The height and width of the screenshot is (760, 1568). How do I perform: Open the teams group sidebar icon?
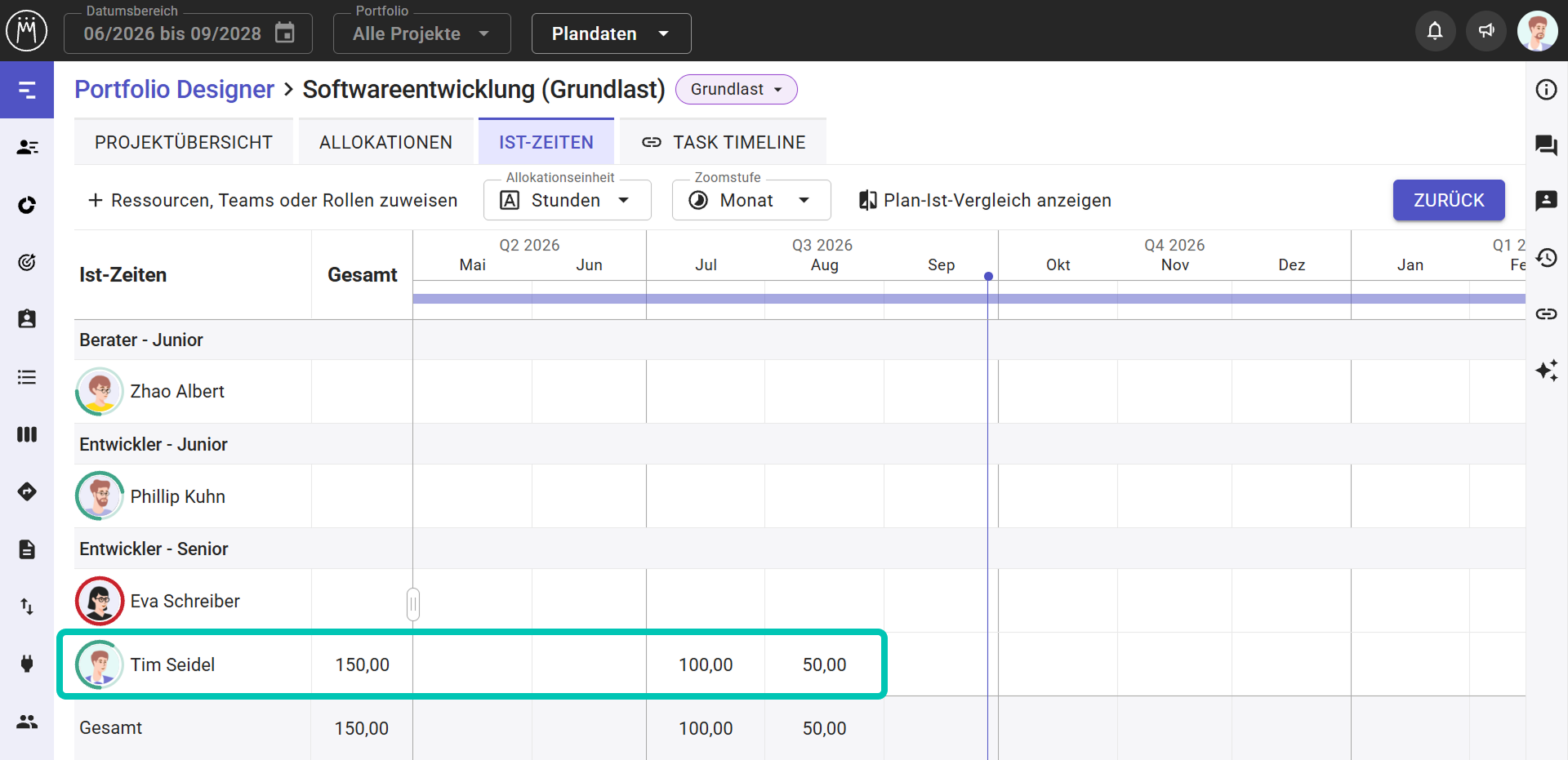pos(27,722)
